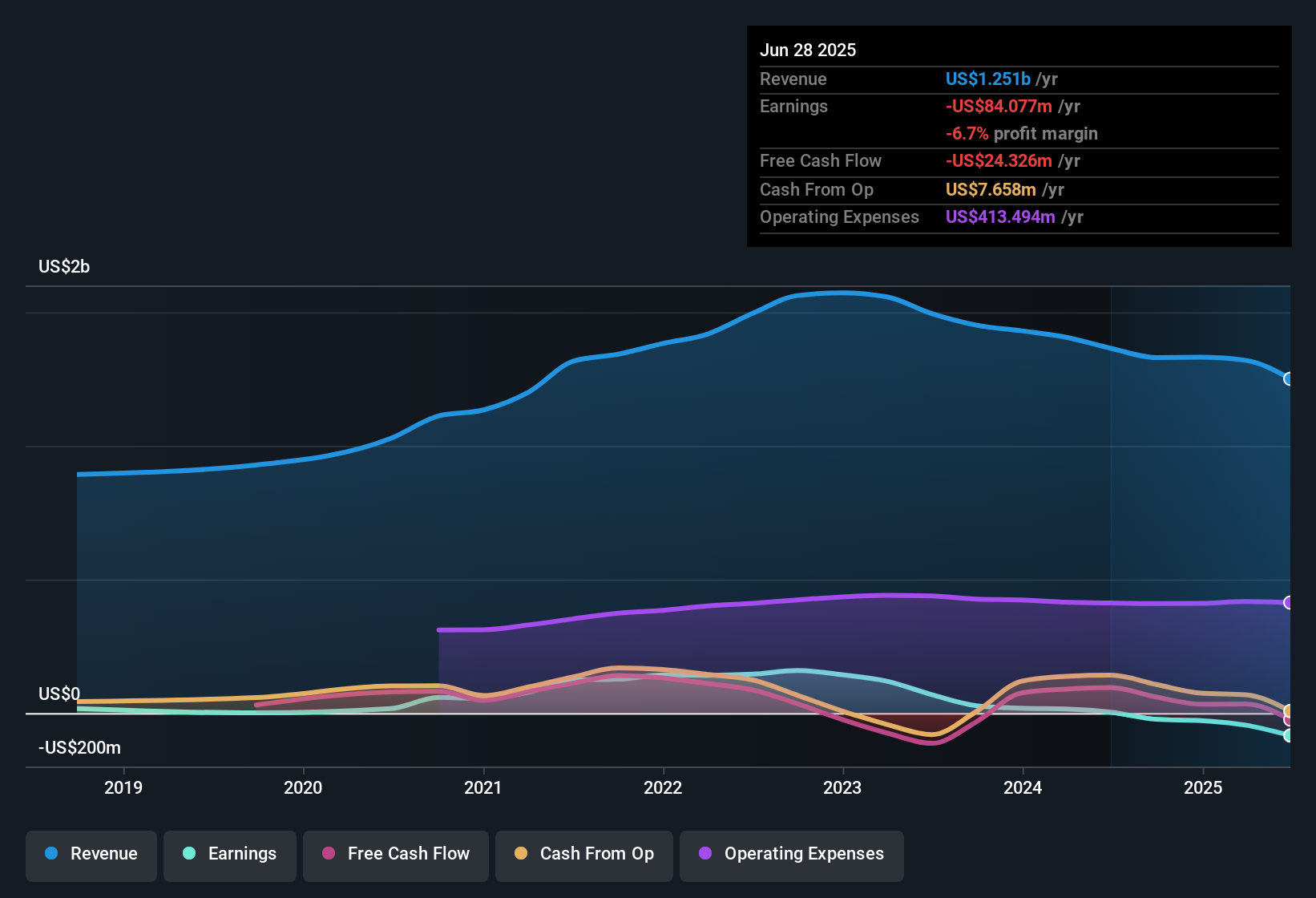Click the -US$200m y-axis label

(79, 747)
